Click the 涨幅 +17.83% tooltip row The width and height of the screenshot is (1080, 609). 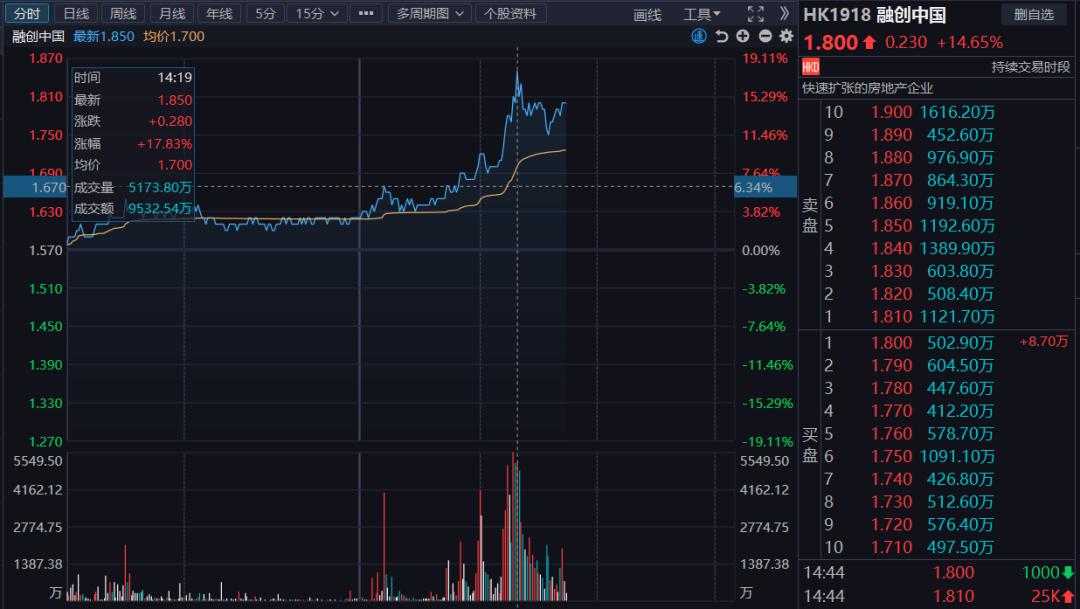click(133, 144)
